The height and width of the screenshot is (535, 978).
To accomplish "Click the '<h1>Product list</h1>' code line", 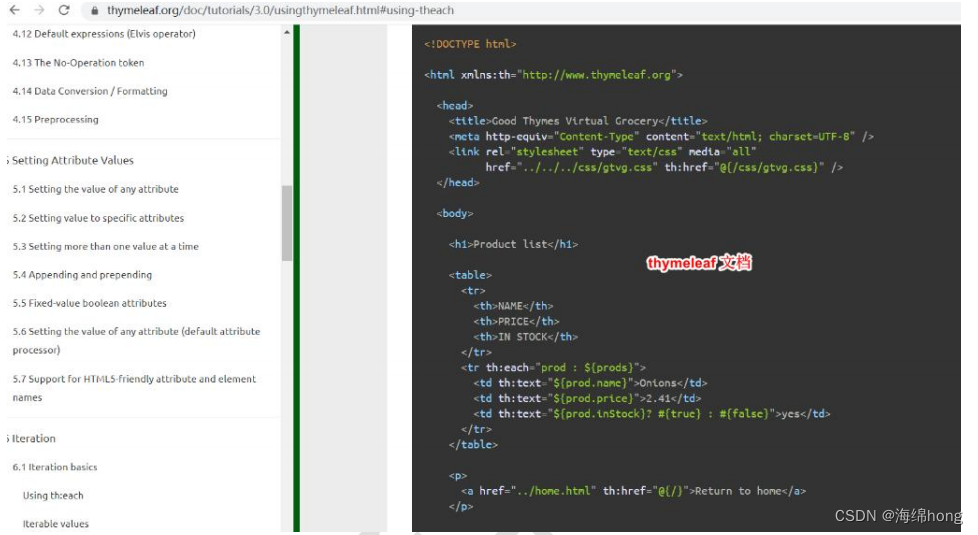I will [x=513, y=244].
